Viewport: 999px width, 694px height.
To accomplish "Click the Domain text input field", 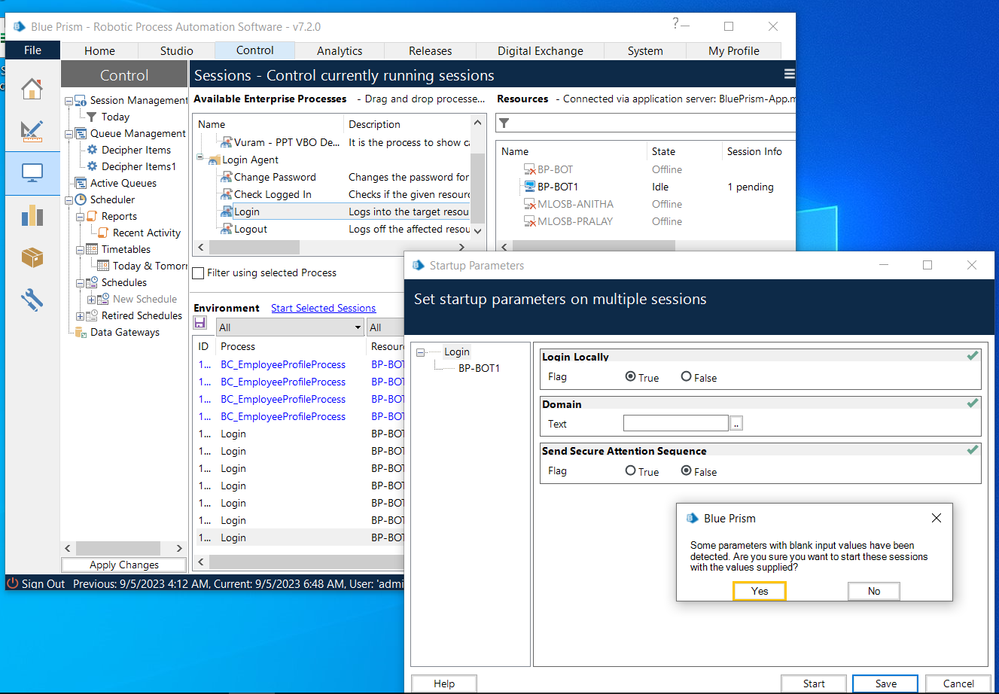I will pos(676,424).
